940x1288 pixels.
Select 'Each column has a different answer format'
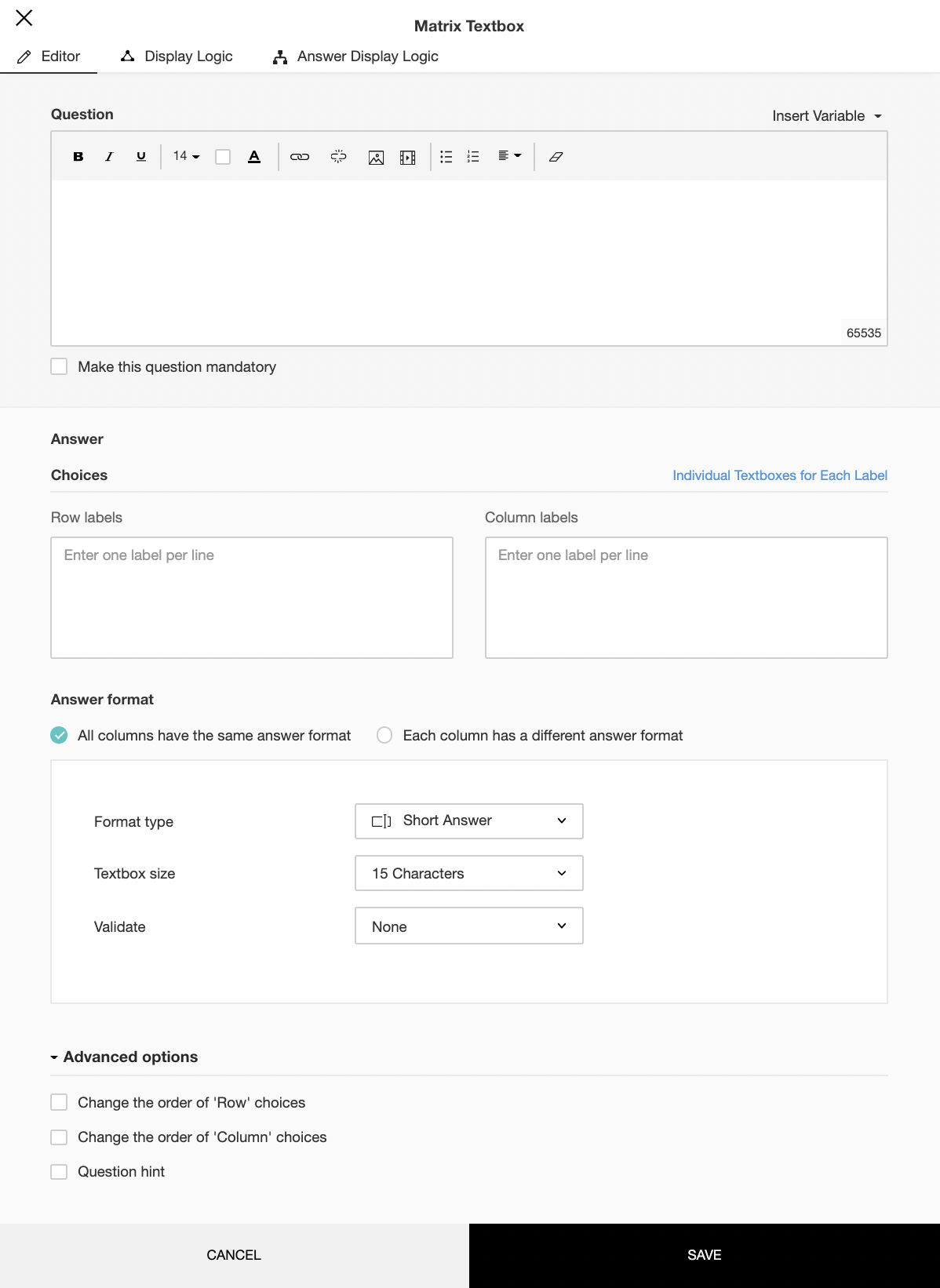[x=384, y=735]
